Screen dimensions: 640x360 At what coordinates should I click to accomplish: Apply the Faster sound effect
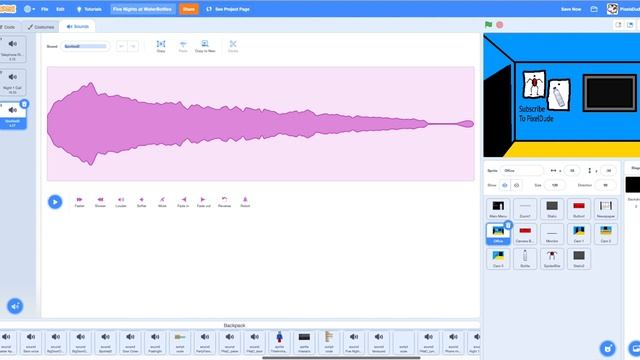tap(80, 202)
